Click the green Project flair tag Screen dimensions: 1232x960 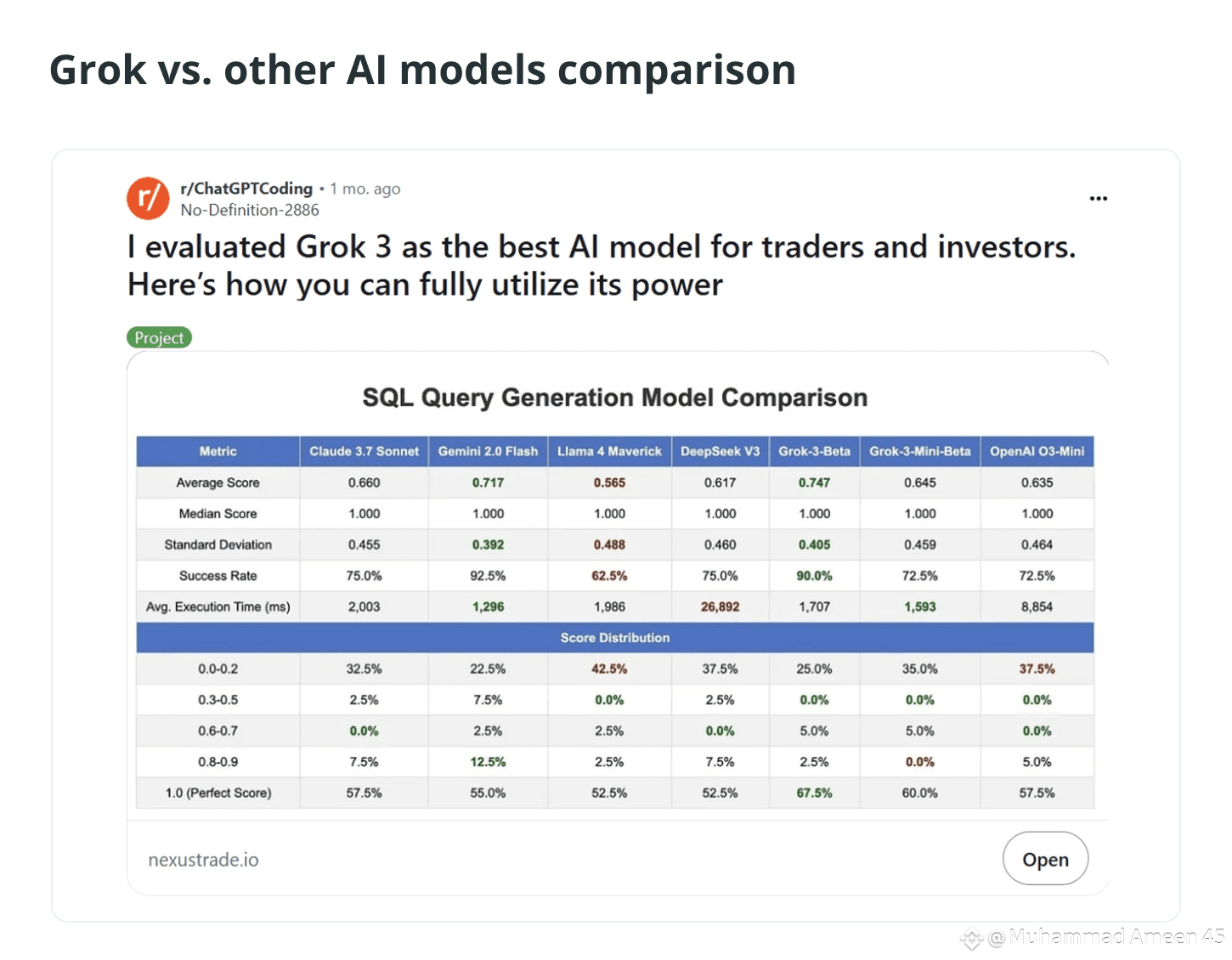tap(159, 338)
